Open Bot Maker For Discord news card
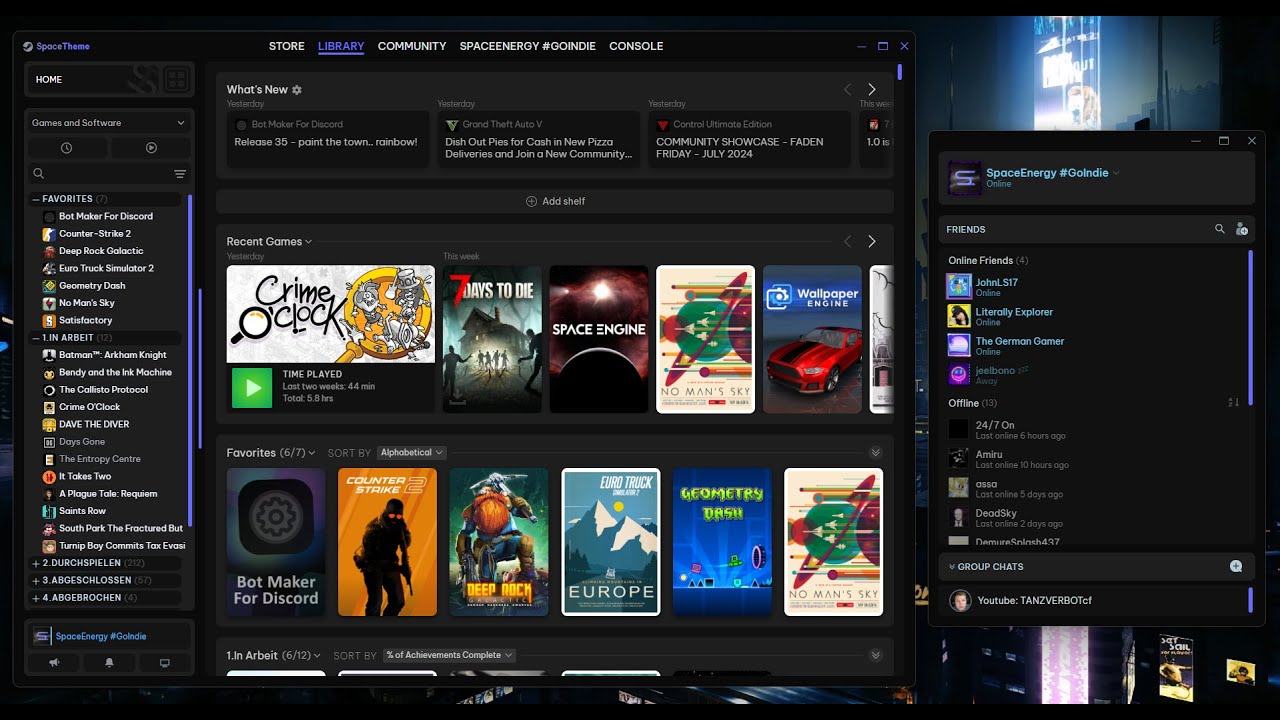1280x720 pixels. (327, 139)
